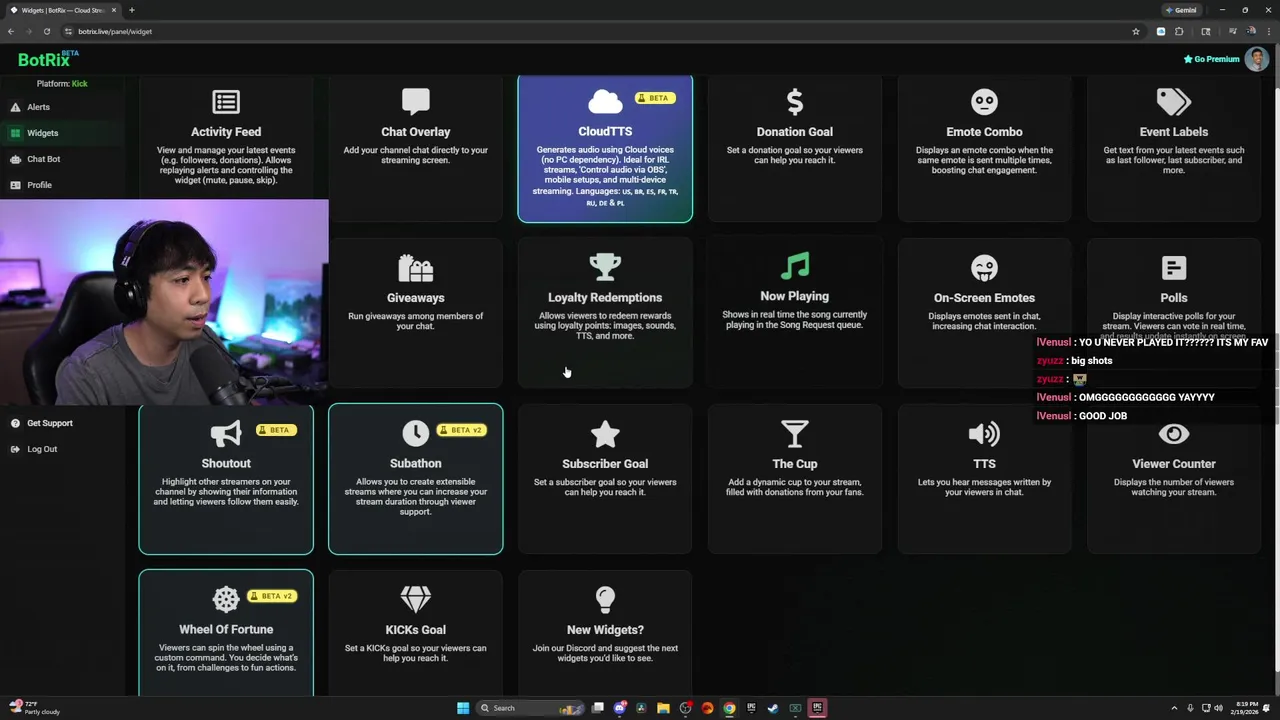Open the user avatar in the BotRix header
This screenshot has height=720, width=1280.
click(x=1257, y=59)
